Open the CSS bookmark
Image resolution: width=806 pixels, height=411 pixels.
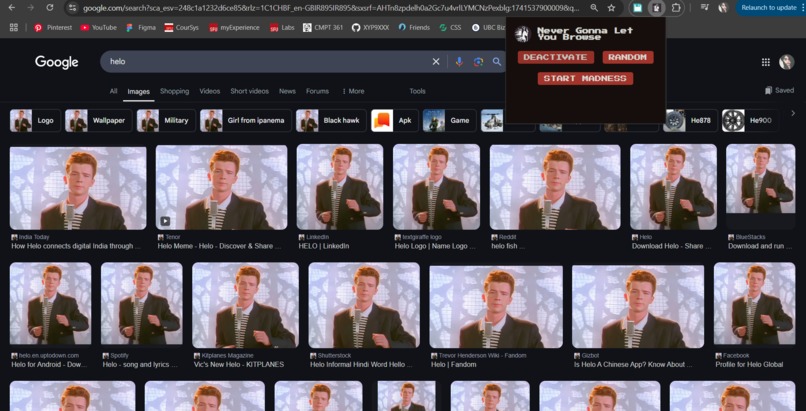click(450, 28)
